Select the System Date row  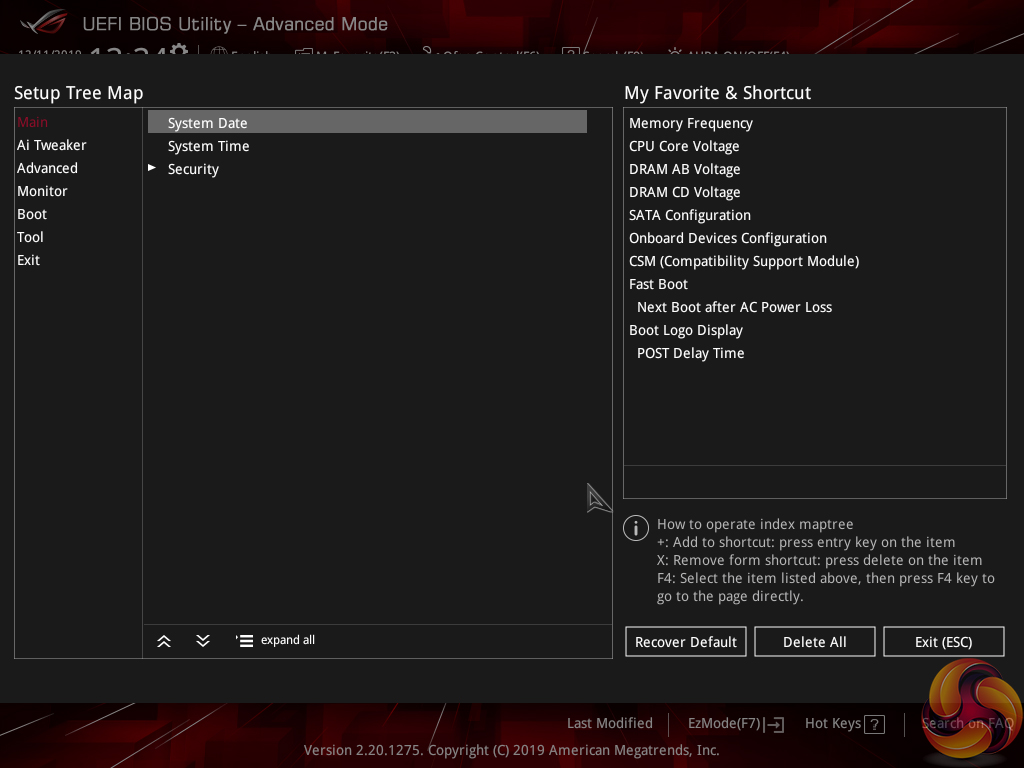point(367,122)
